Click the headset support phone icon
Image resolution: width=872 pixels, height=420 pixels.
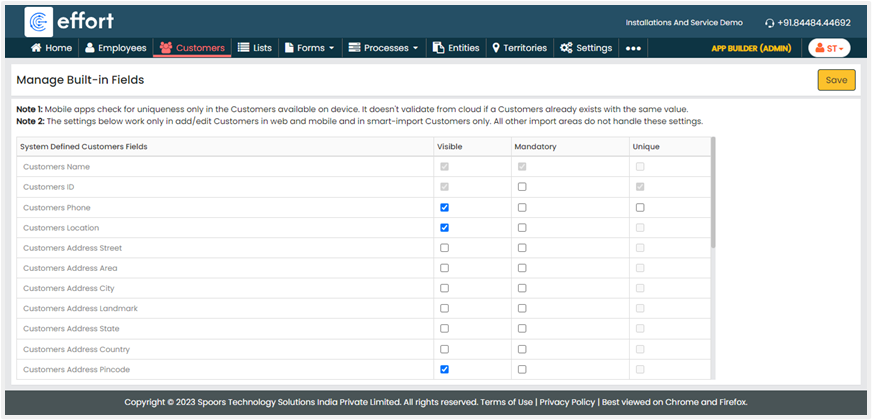tap(769, 23)
